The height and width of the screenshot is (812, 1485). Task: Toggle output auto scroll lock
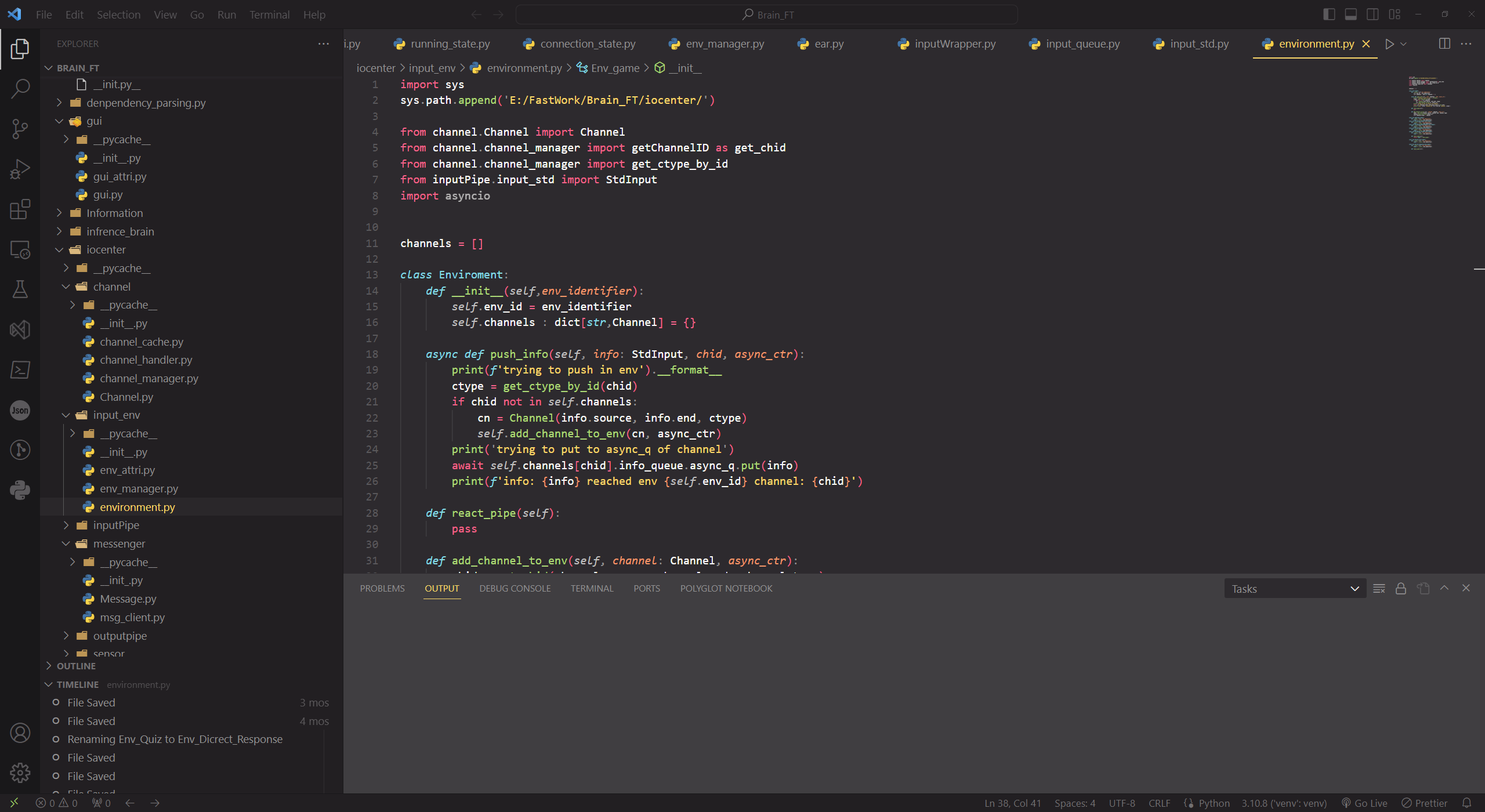point(1401,589)
